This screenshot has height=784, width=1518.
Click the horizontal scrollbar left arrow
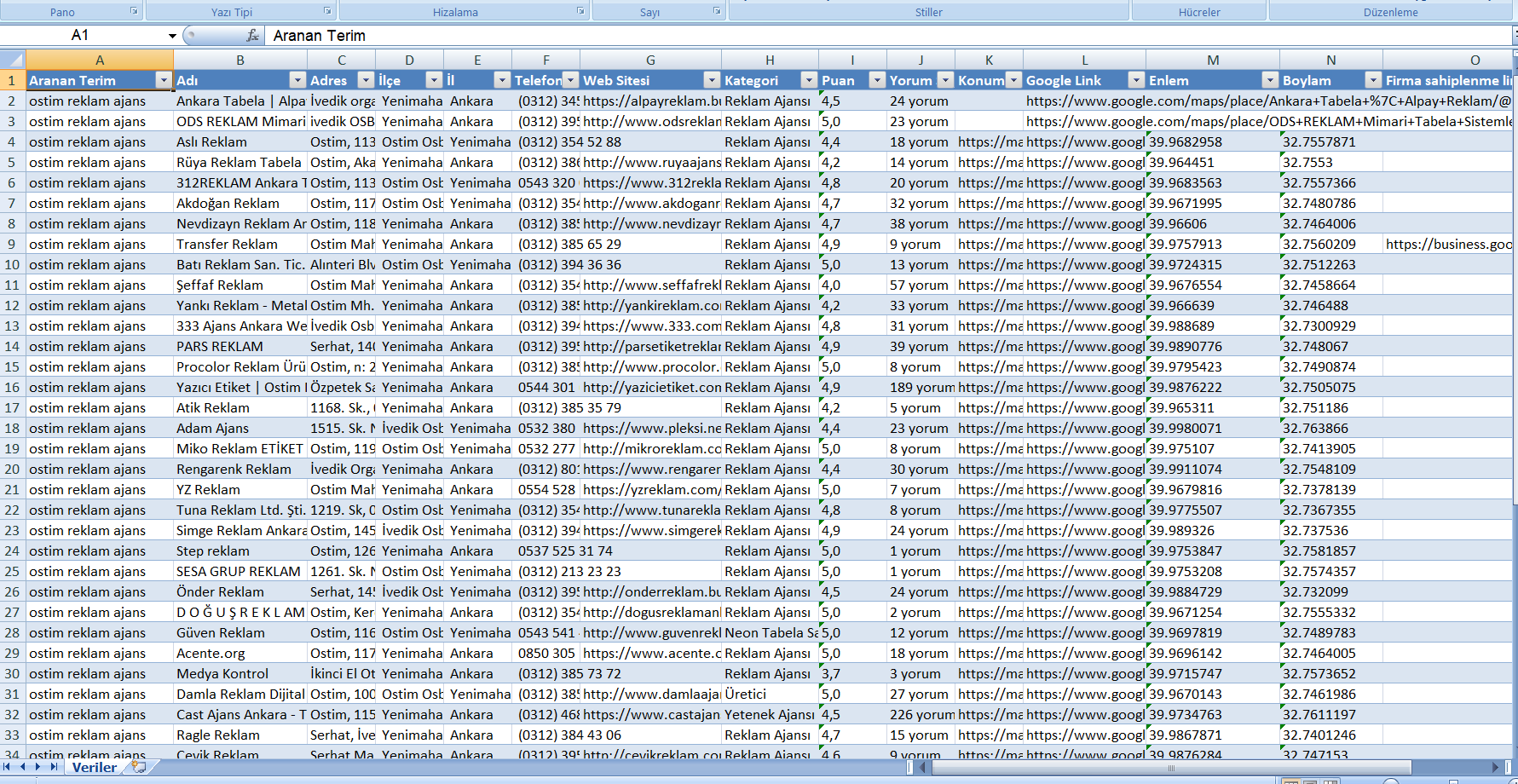923,768
